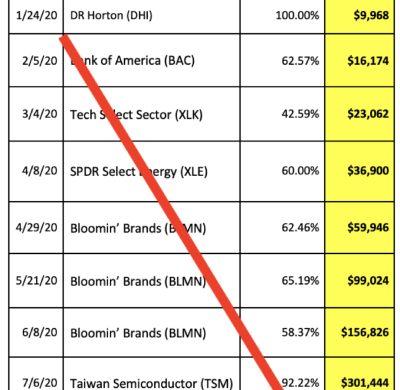The height and width of the screenshot is (390, 400).
Task: Select Tech Select Sector (XLK) cell
Action: coord(151,114)
